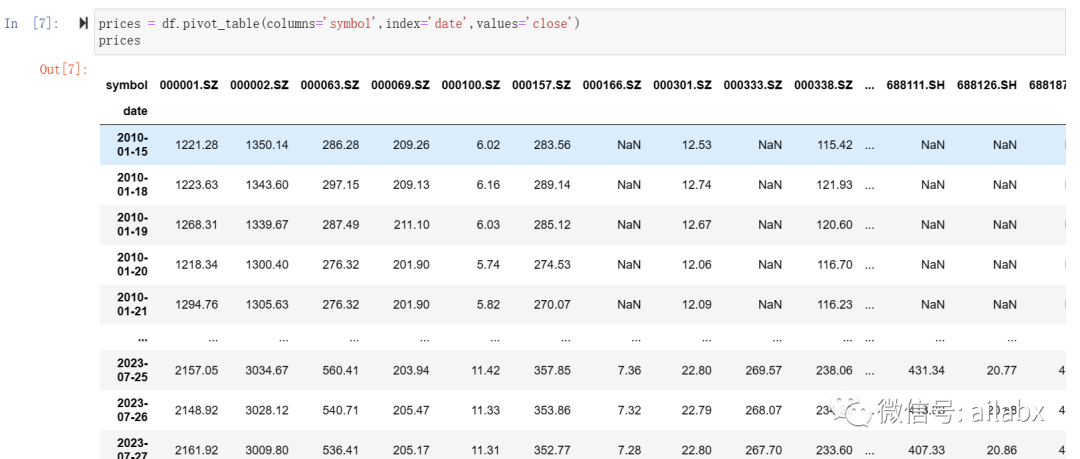The image size is (1080, 459).
Task: Click the cell showing 353.86
Action: click(552, 410)
